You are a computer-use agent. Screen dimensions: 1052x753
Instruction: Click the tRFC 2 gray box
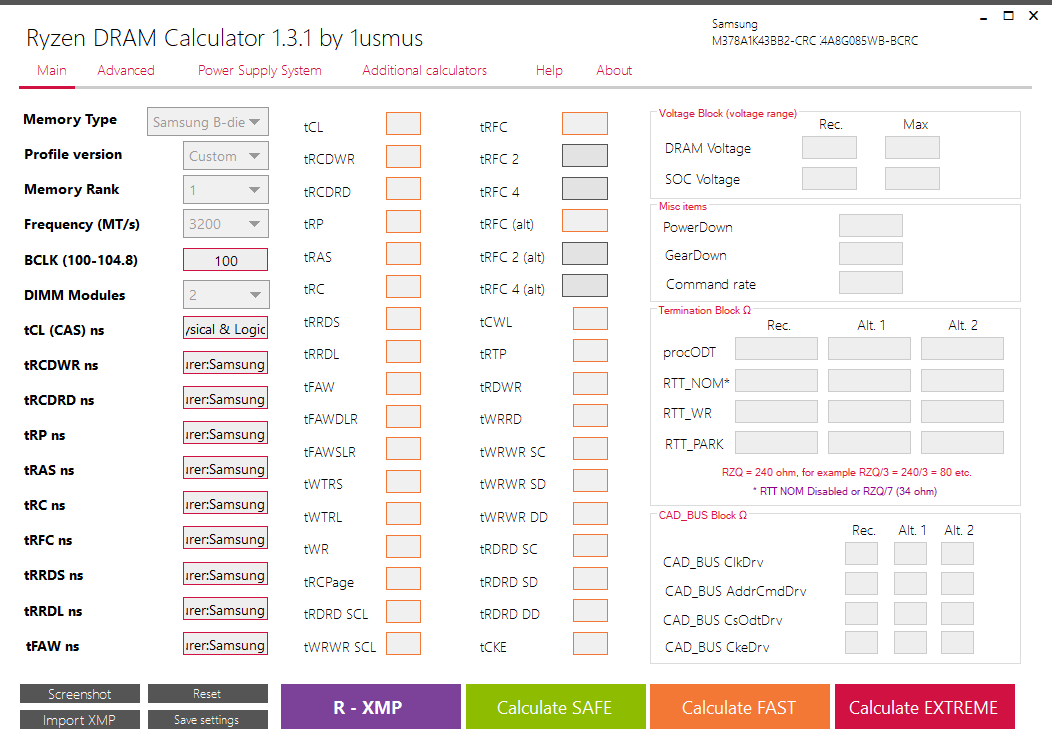(584, 156)
